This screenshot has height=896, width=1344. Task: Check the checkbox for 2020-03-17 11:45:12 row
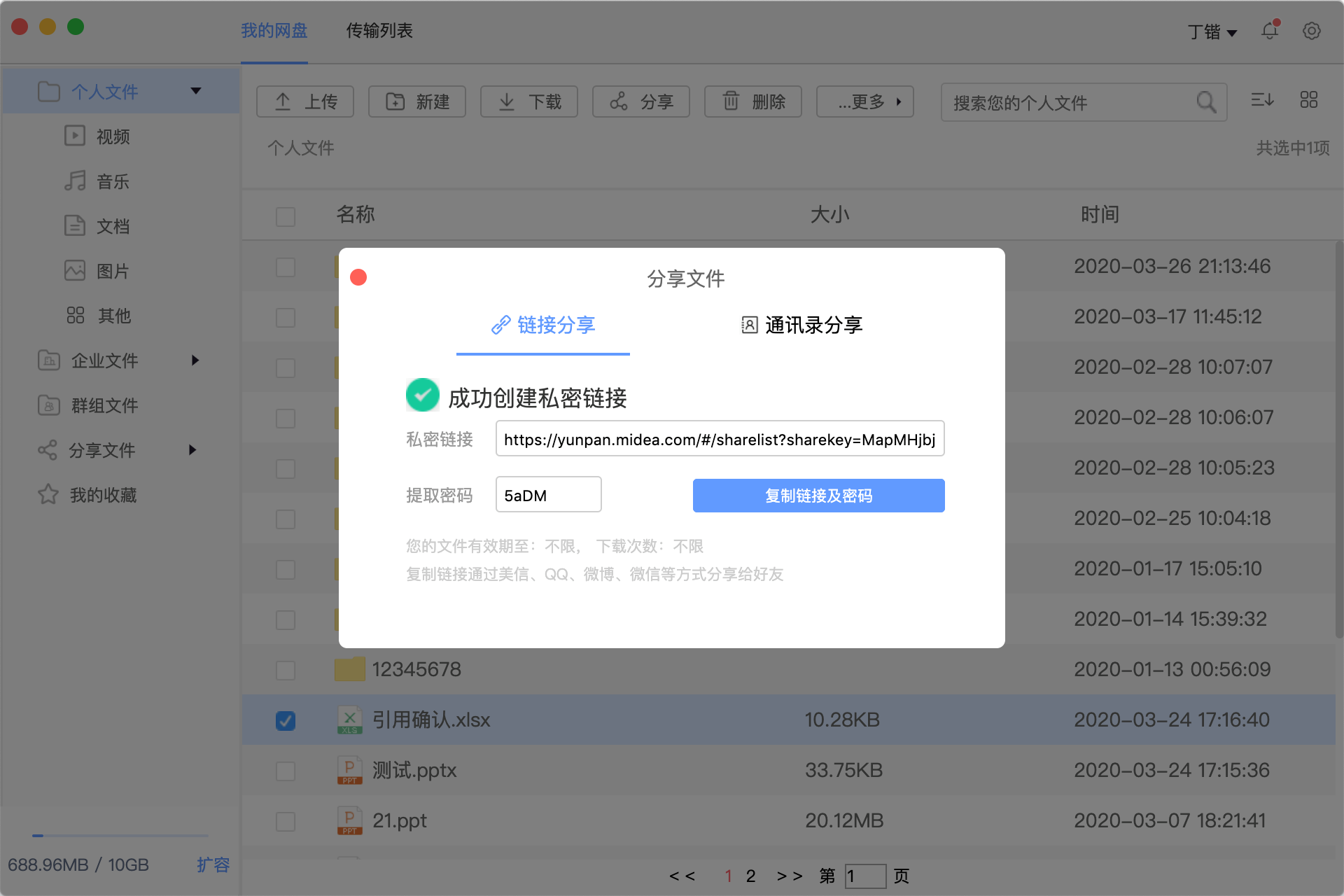286,317
